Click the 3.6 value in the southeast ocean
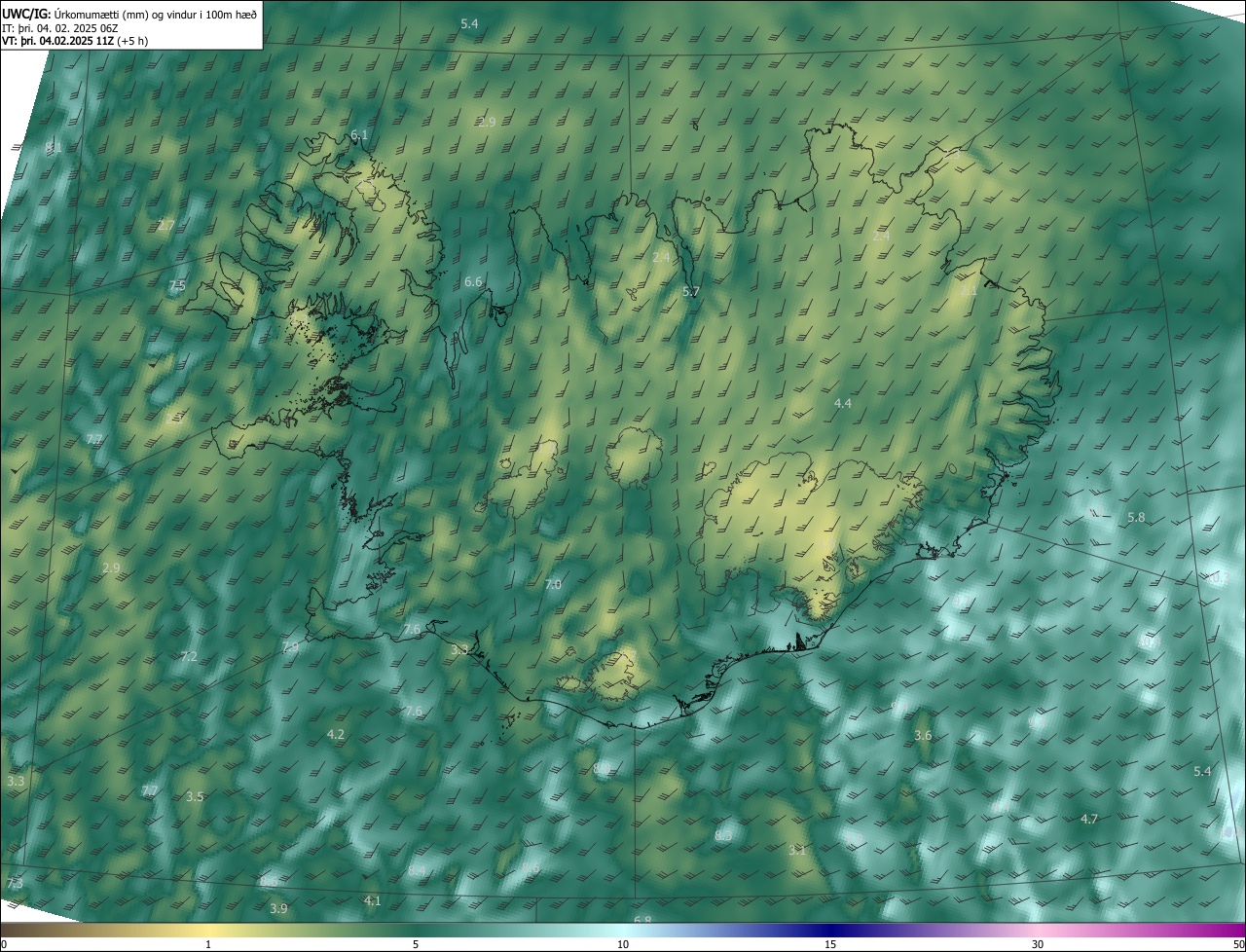This screenshot has height=952, width=1246. [923, 735]
